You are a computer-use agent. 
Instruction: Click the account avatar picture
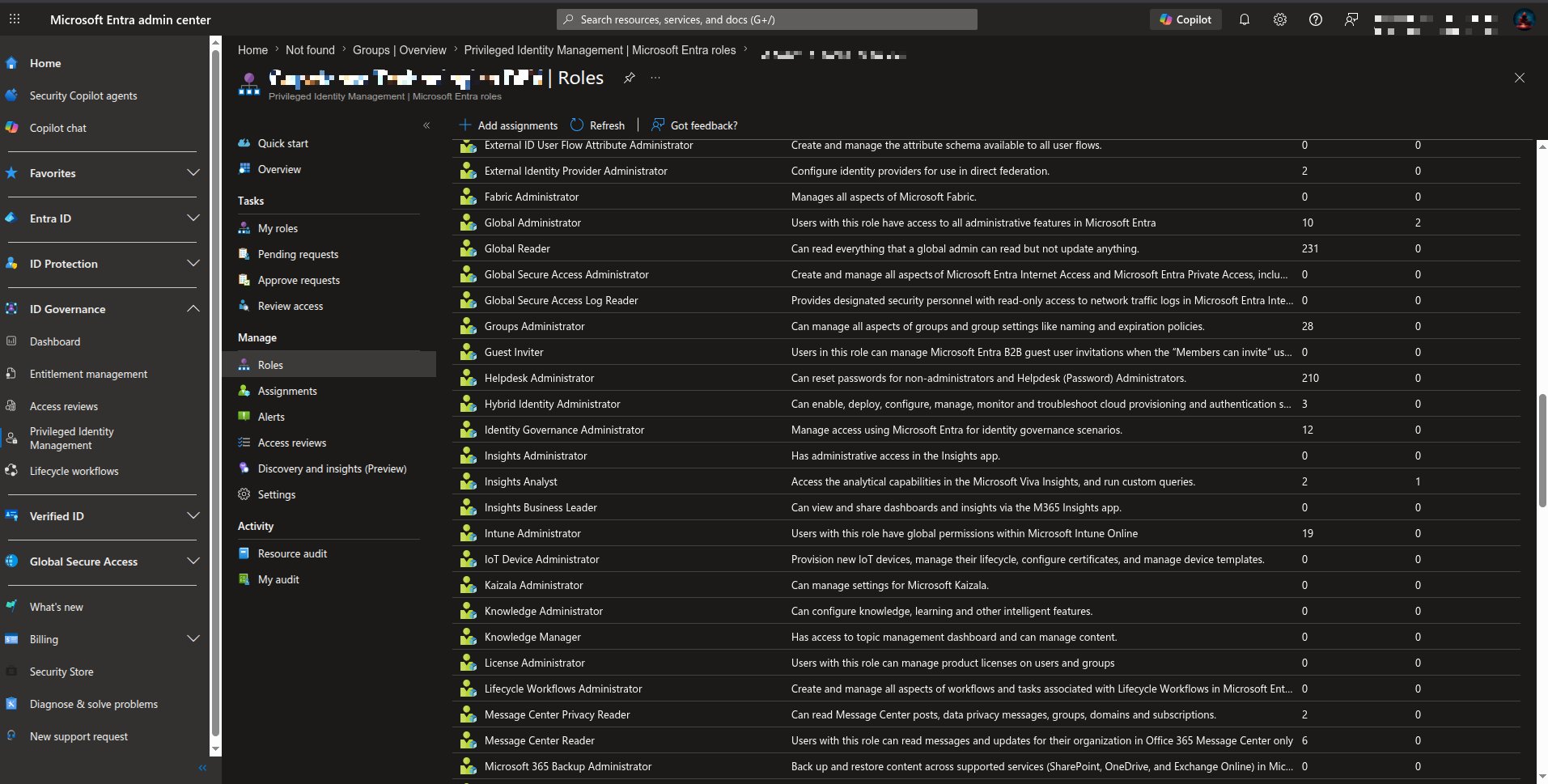pyautogui.click(x=1524, y=19)
